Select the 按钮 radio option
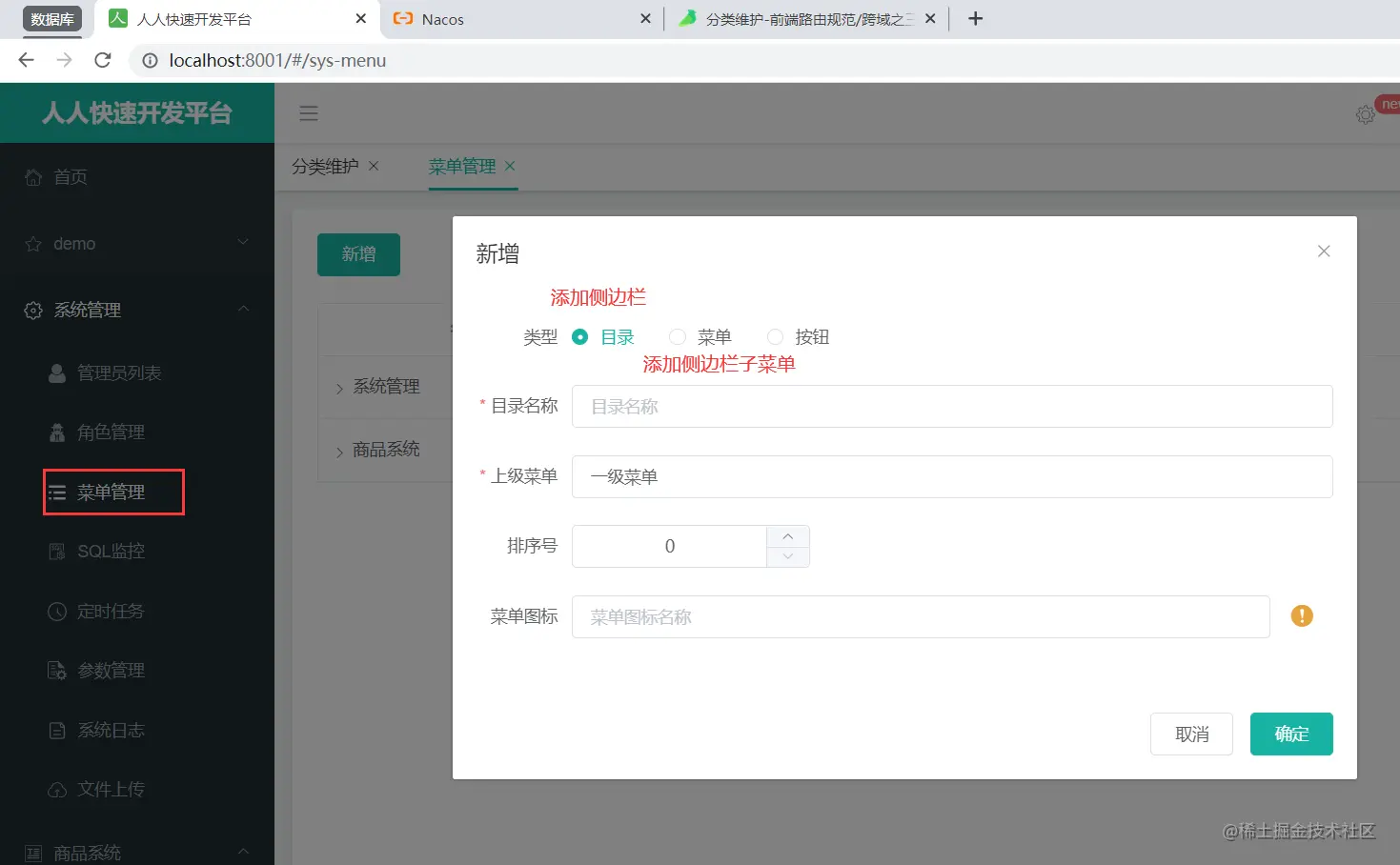Image resolution: width=1400 pixels, height=865 pixels. 775,337
